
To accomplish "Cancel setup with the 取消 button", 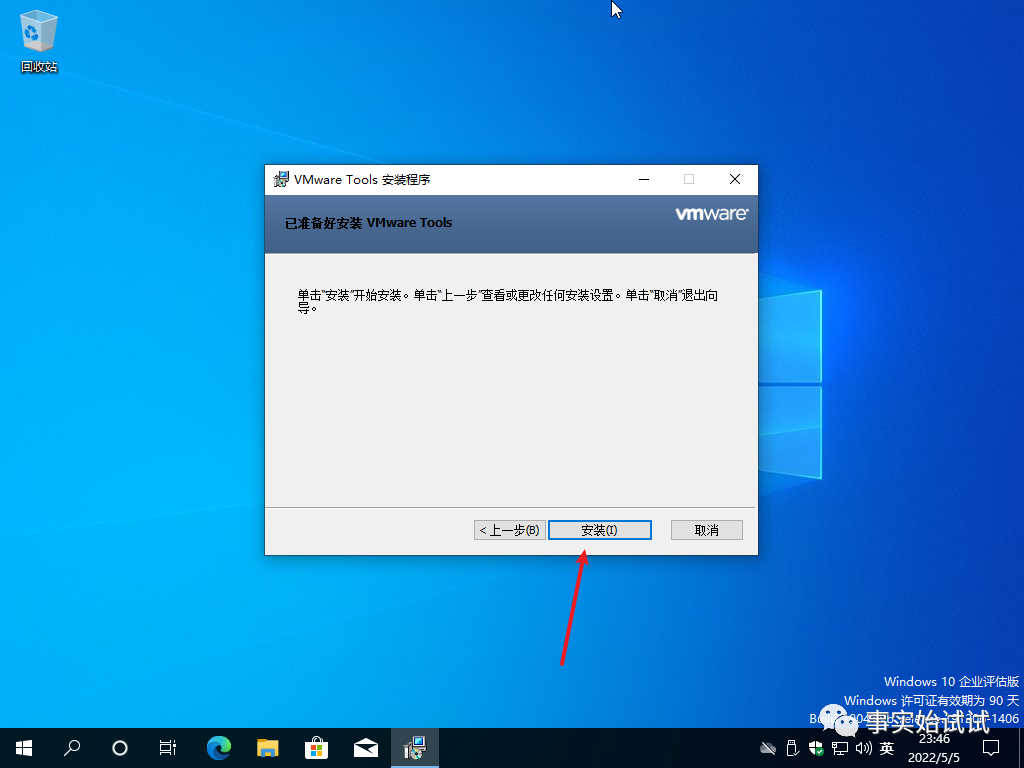I will click(707, 530).
